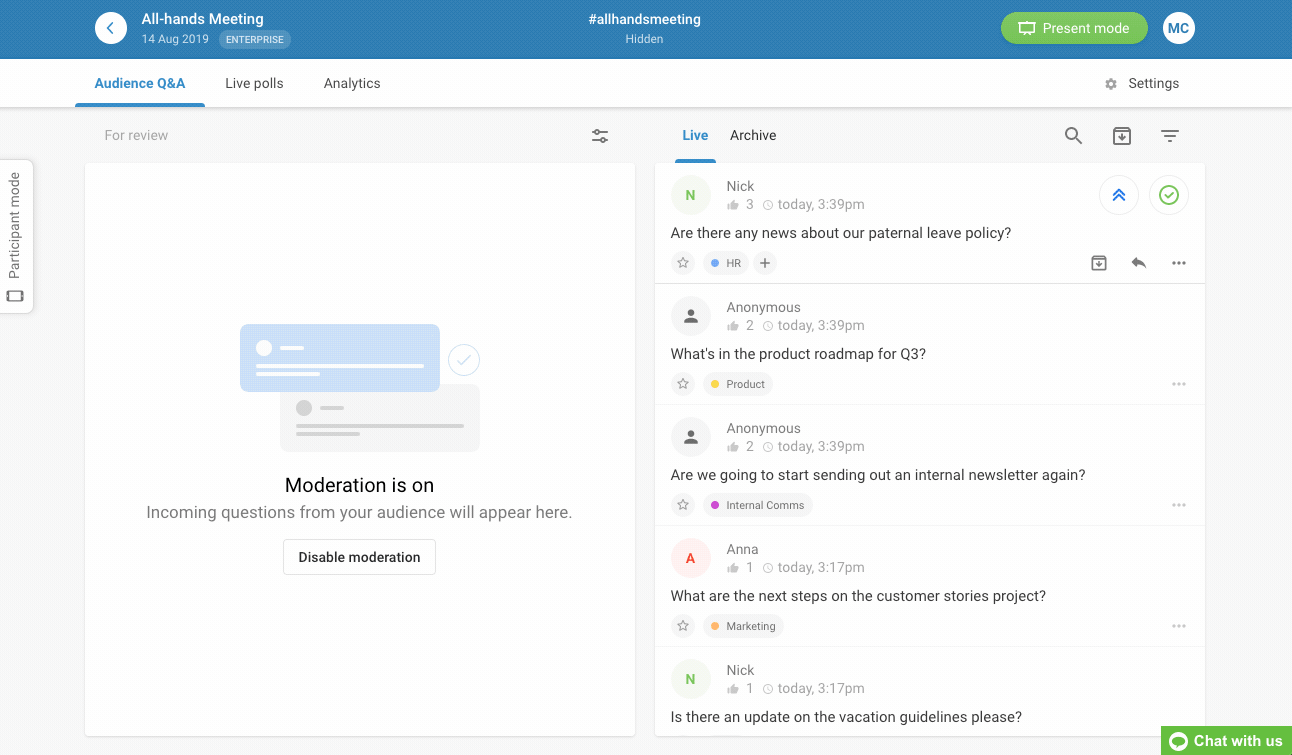Open more options for product roadmap question
1292x755 pixels.
[x=1179, y=384]
